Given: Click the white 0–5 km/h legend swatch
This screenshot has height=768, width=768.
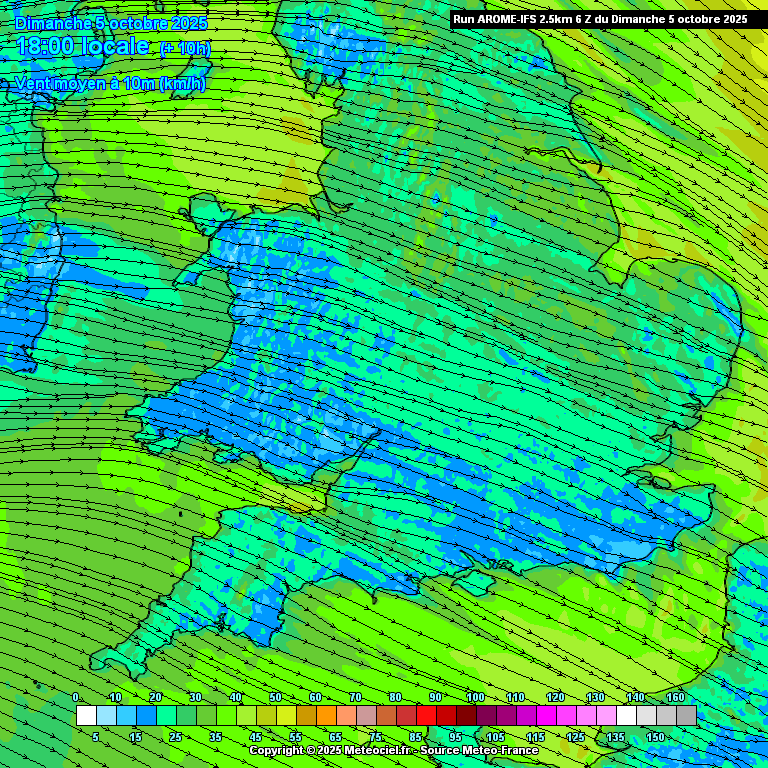Looking at the screenshot, I should [x=86, y=716].
